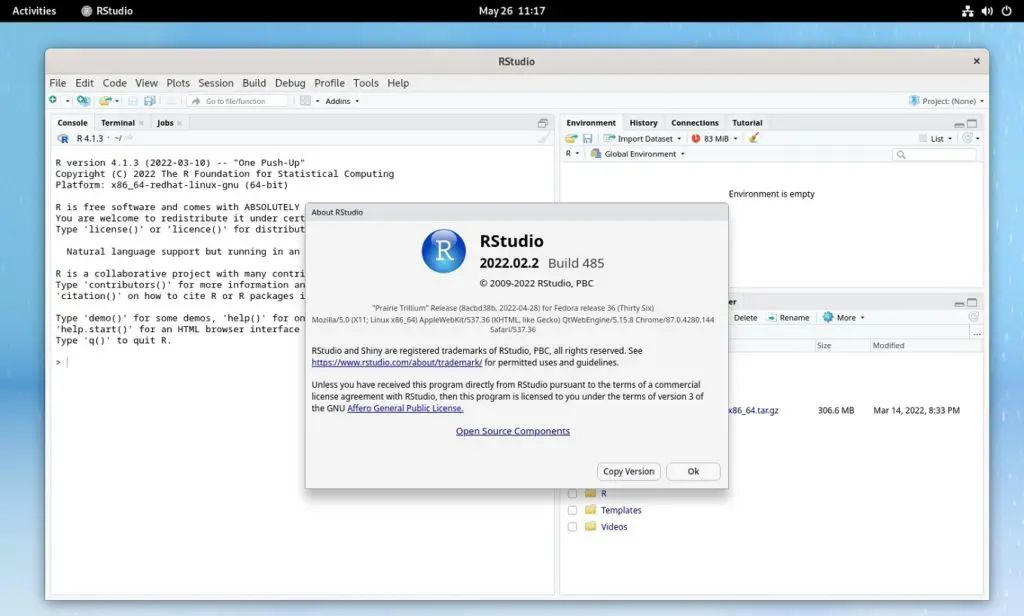
Task: Select the Templates folder checkbox
Action: pyautogui.click(x=572, y=510)
